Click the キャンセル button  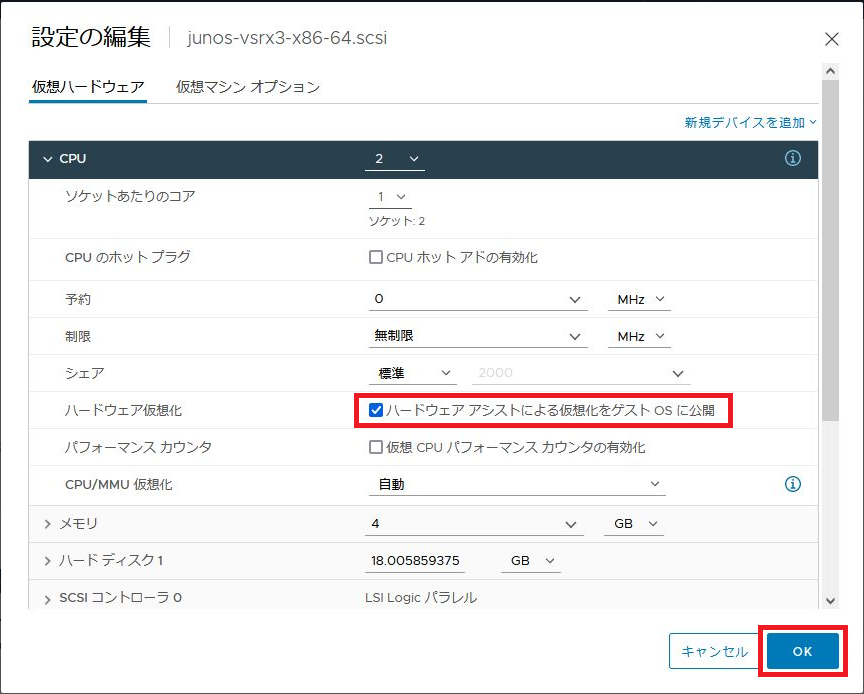coord(714,651)
